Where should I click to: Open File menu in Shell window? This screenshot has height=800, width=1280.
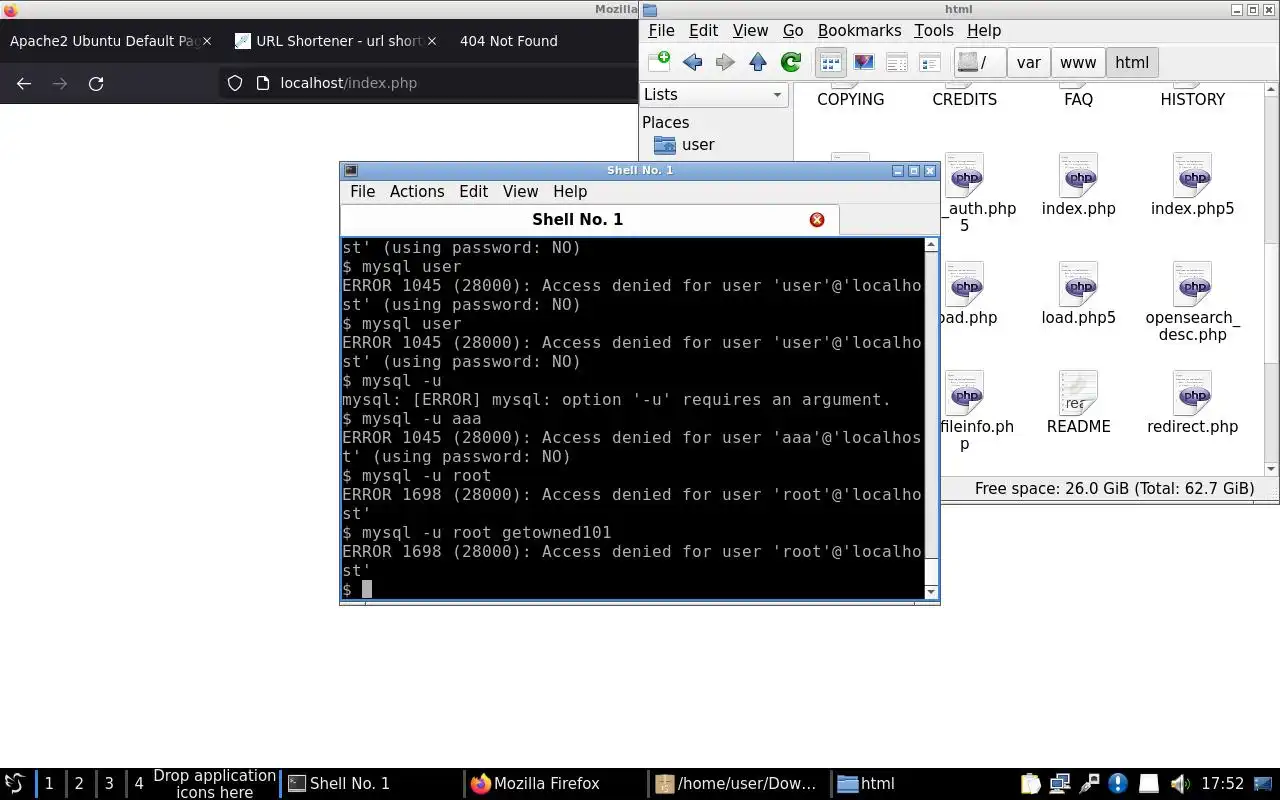pyautogui.click(x=362, y=191)
